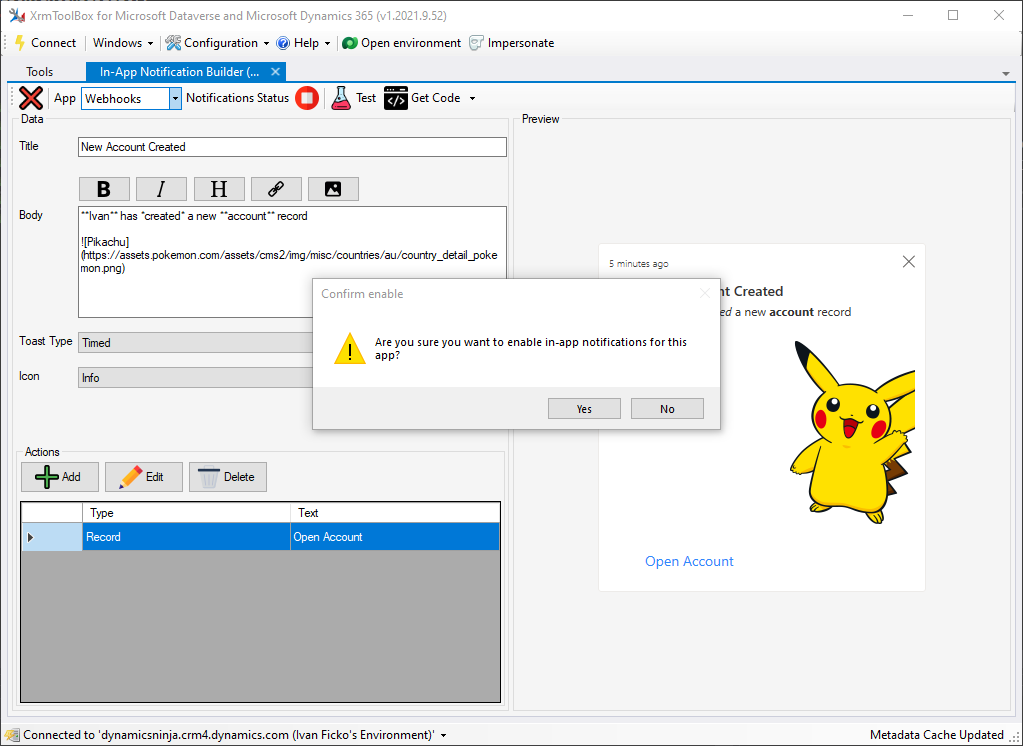Insert heading with the H button
The height and width of the screenshot is (746, 1023).
(219, 189)
